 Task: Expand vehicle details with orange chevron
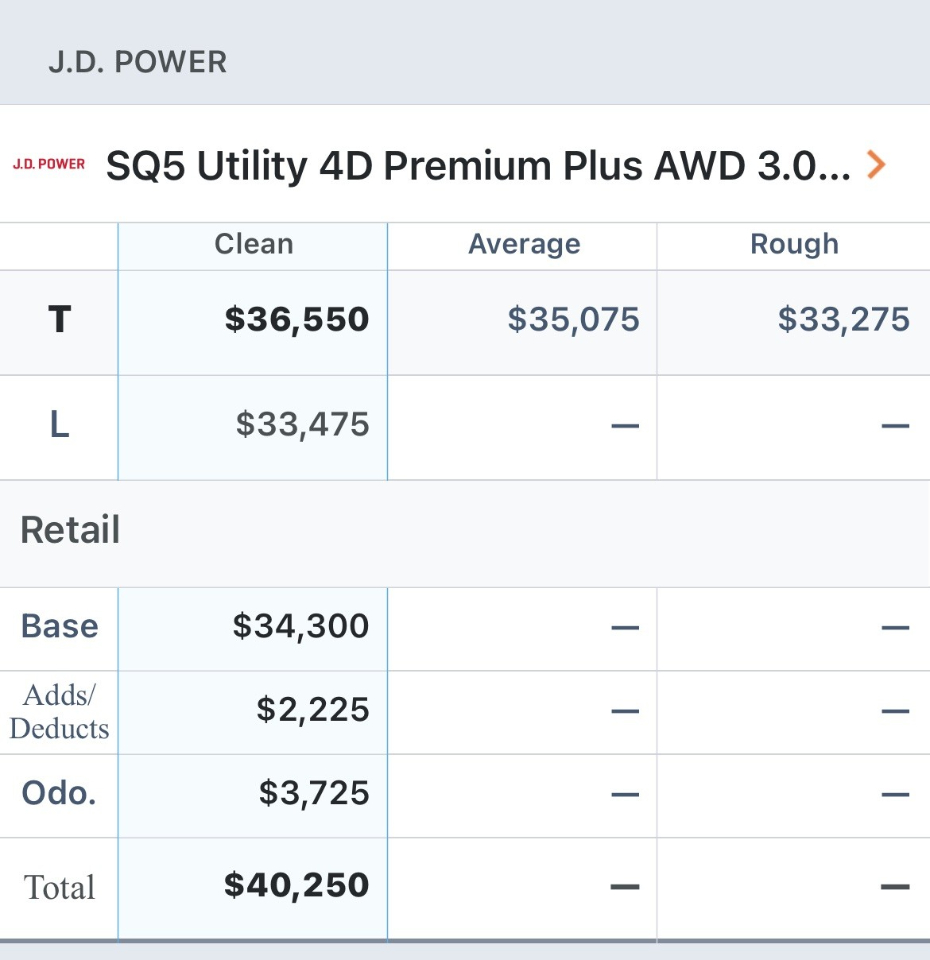[x=876, y=164]
